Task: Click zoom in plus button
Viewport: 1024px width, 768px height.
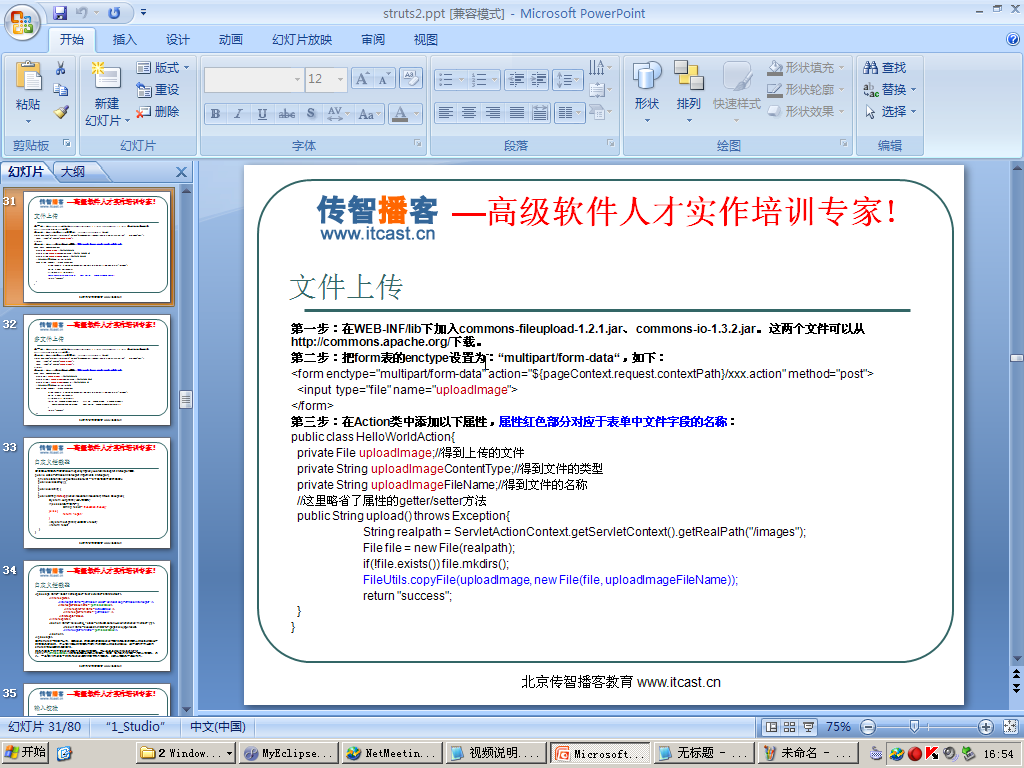Action: click(x=985, y=727)
